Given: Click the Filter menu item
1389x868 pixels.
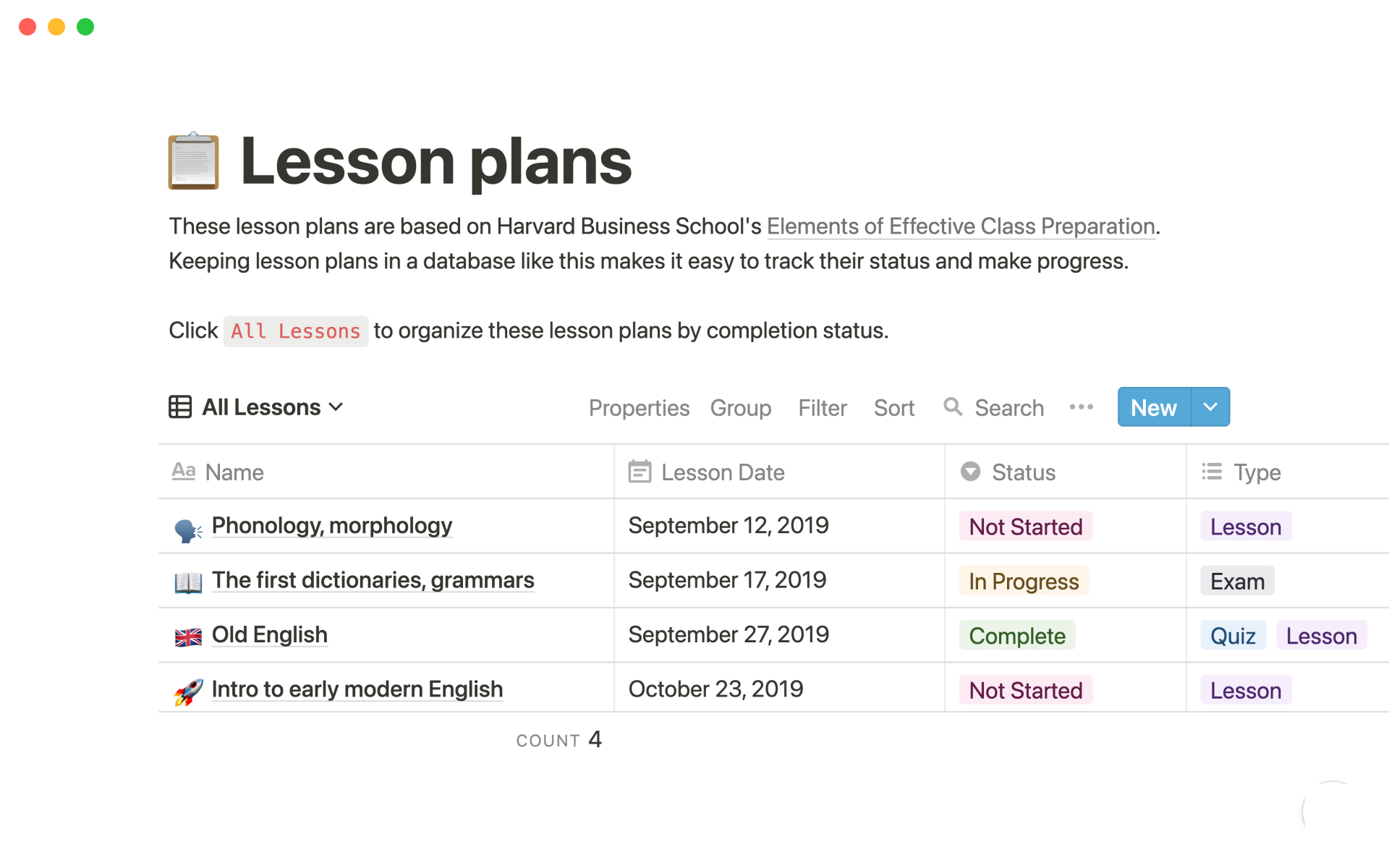Looking at the screenshot, I should click(x=824, y=407).
